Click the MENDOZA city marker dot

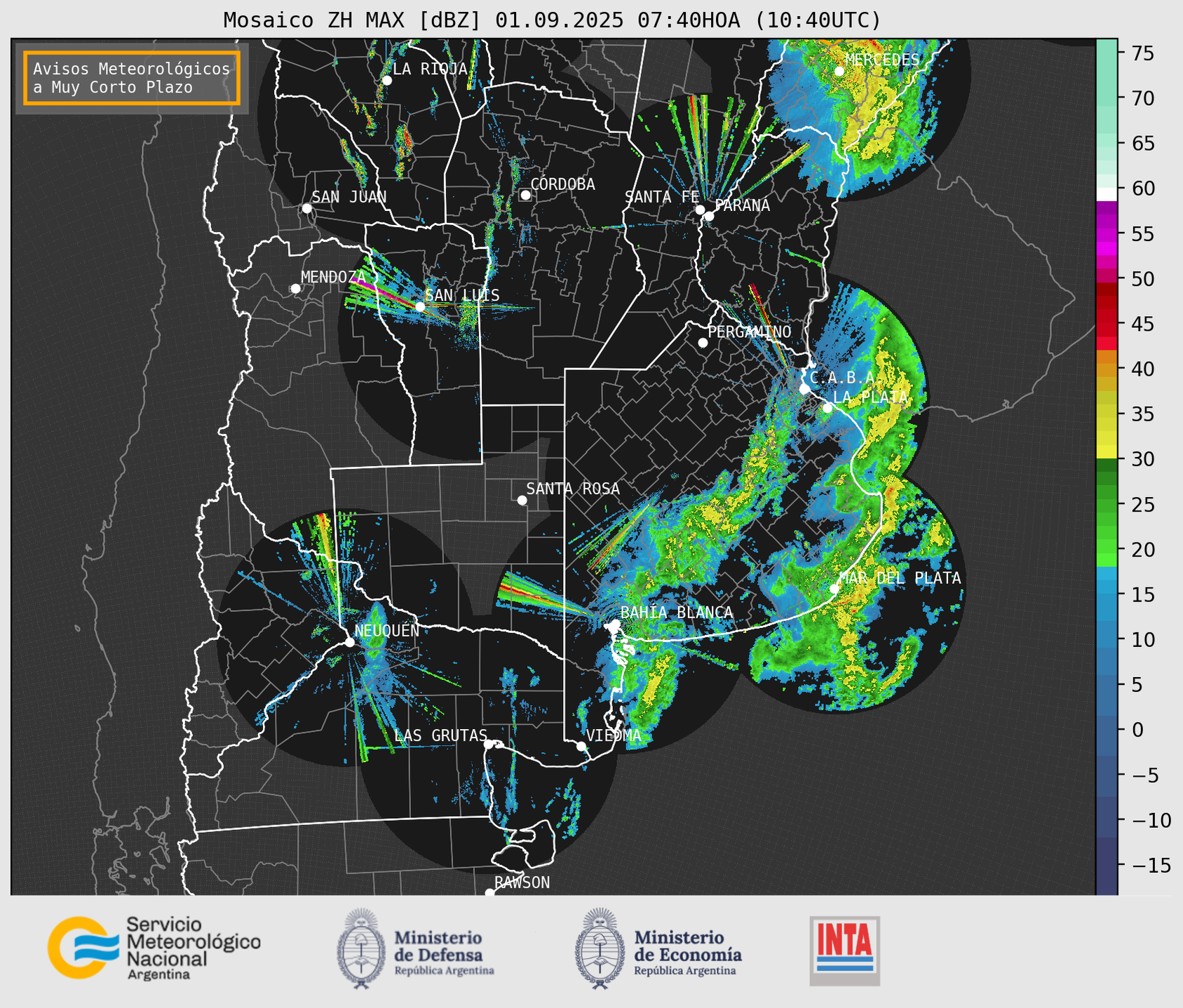point(295,289)
